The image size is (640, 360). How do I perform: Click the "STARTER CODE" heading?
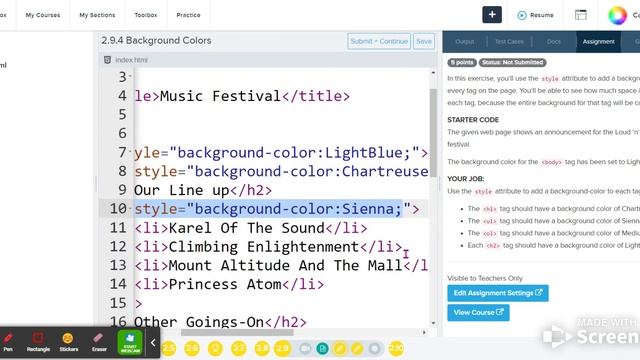tap(473, 120)
